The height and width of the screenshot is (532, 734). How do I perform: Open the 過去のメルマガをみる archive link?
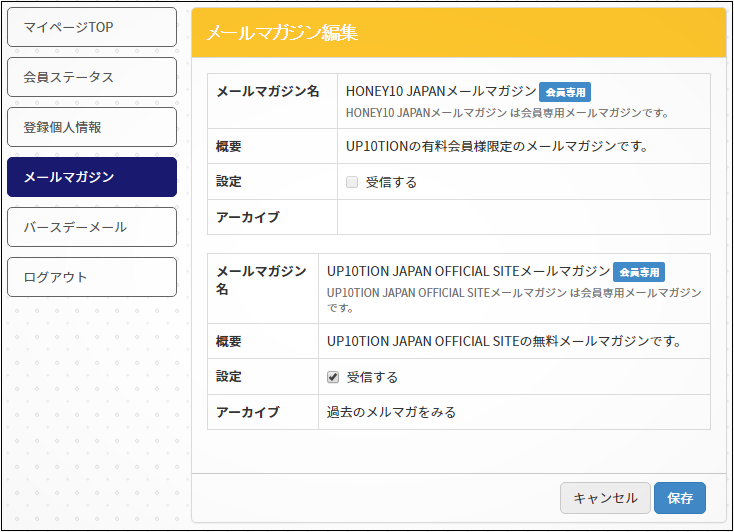pyautogui.click(x=391, y=412)
